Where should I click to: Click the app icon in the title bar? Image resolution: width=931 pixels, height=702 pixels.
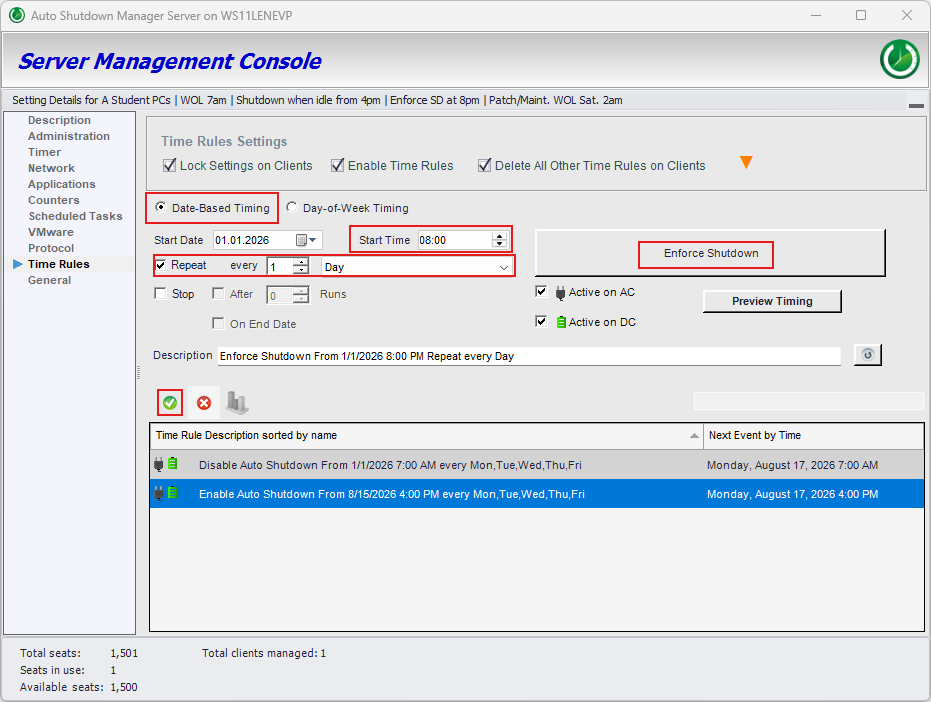[x=17, y=15]
